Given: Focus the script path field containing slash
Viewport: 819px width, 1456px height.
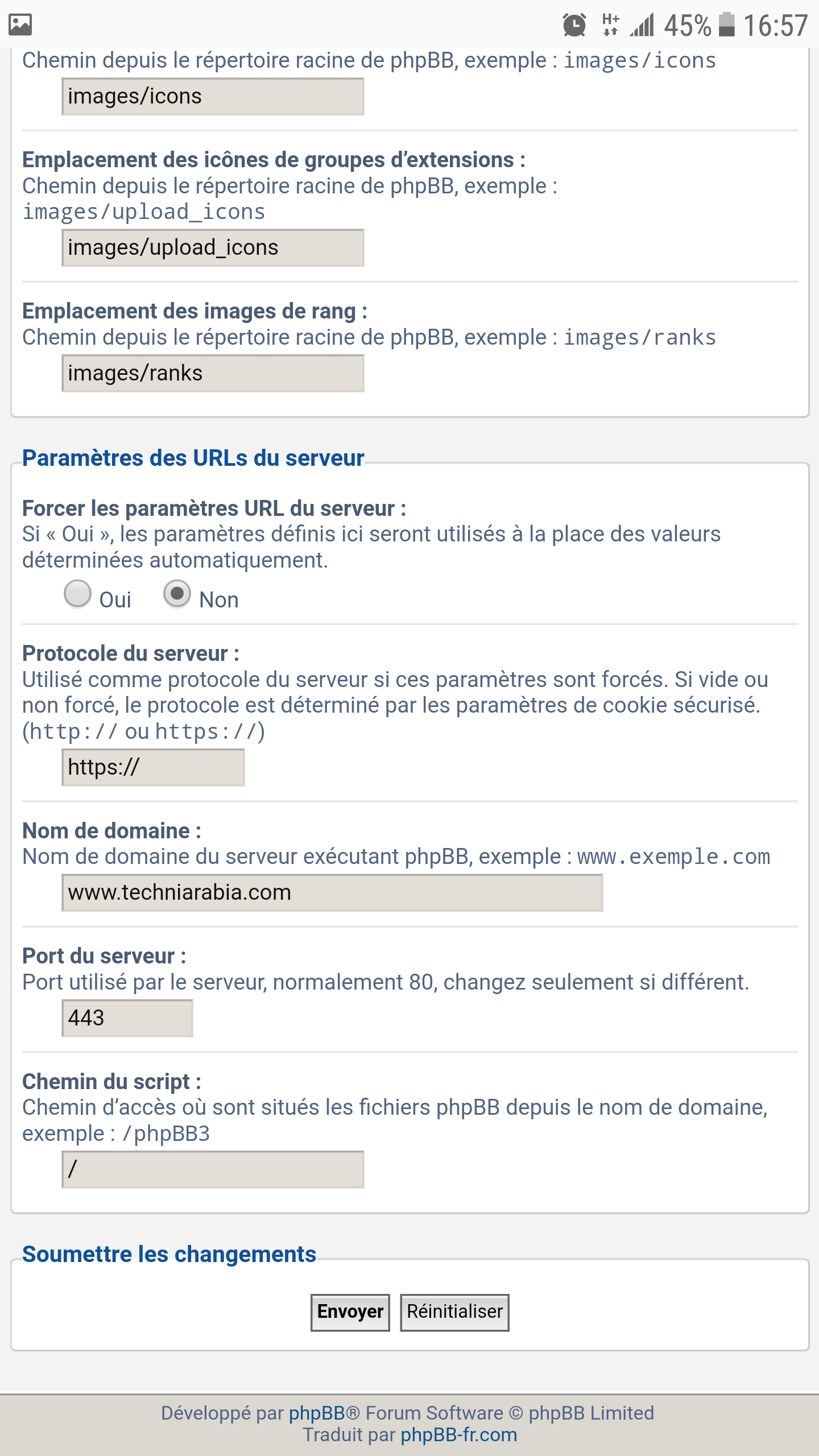Looking at the screenshot, I should 213,1169.
